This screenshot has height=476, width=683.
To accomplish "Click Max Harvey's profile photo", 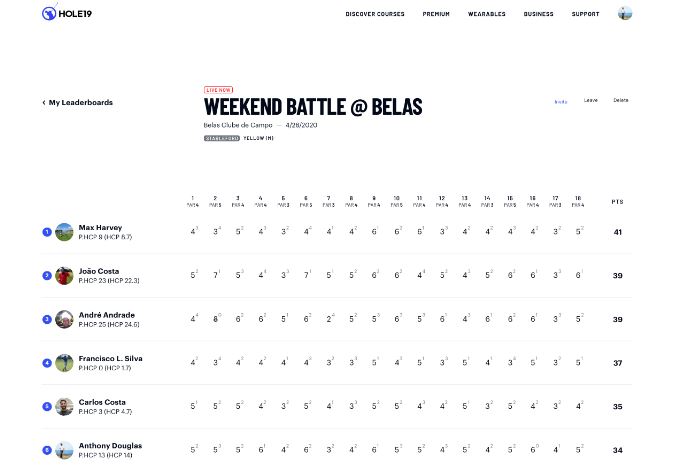I will [65, 232].
